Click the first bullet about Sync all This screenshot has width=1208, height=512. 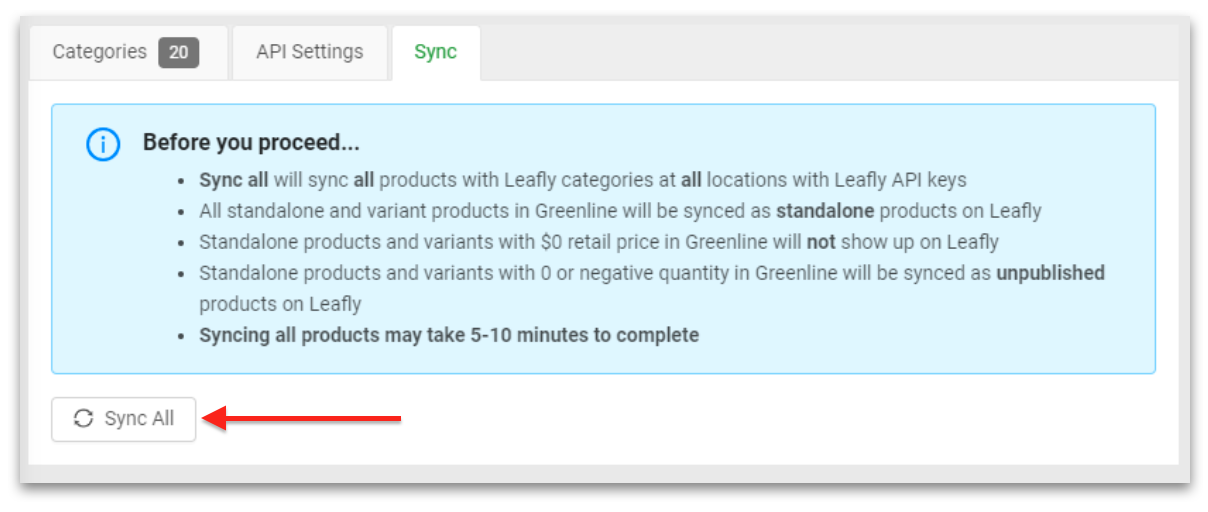tap(582, 180)
